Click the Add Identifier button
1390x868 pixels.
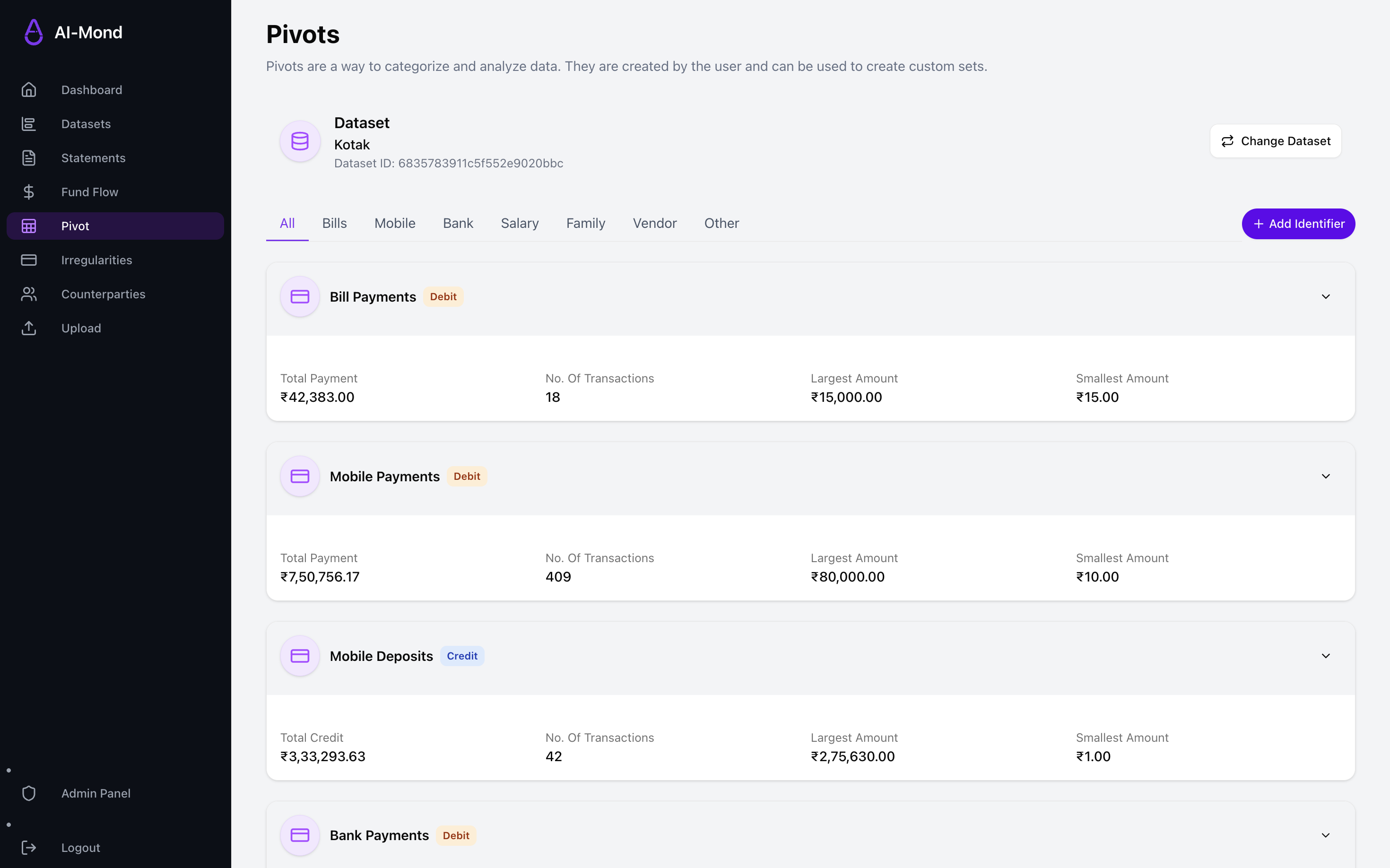point(1298,224)
